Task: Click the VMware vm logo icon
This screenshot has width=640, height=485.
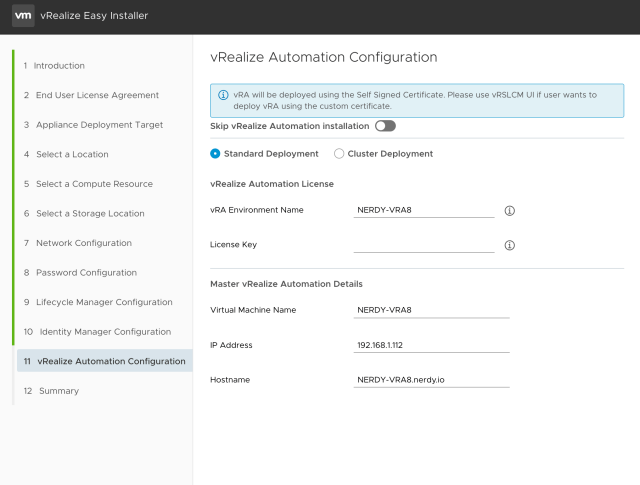Action: tap(23, 17)
